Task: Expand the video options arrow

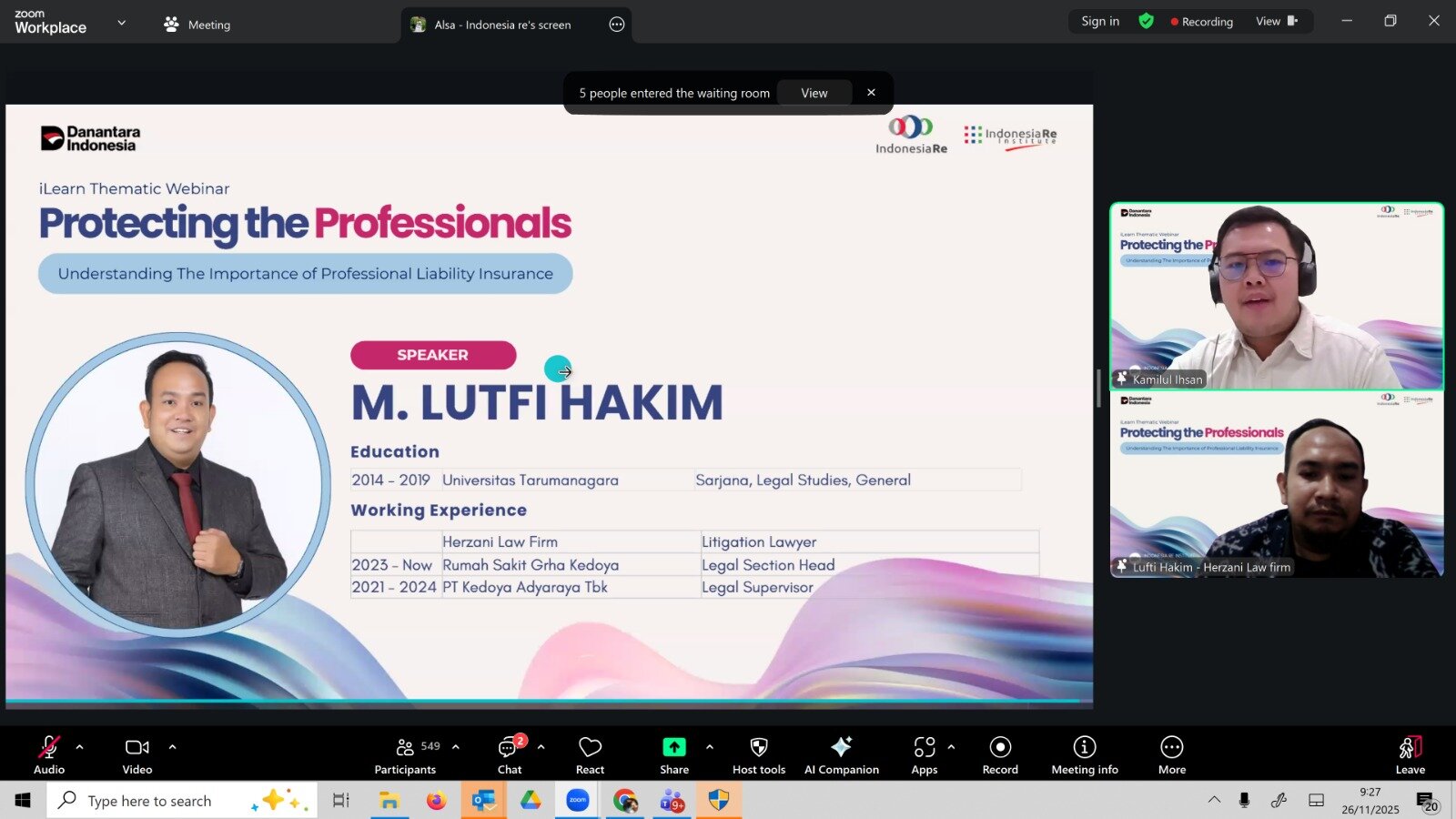Action: tap(172, 747)
